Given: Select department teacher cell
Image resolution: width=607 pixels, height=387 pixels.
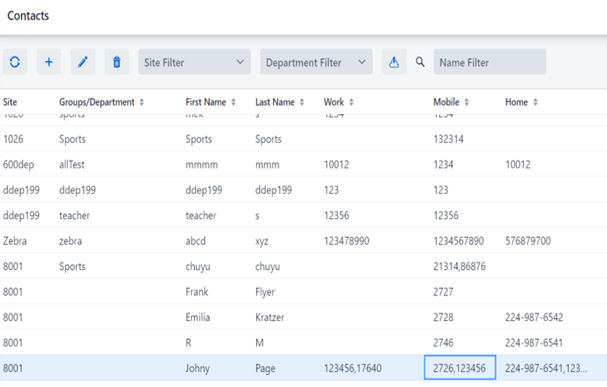Looking at the screenshot, I should click(74, 216).
